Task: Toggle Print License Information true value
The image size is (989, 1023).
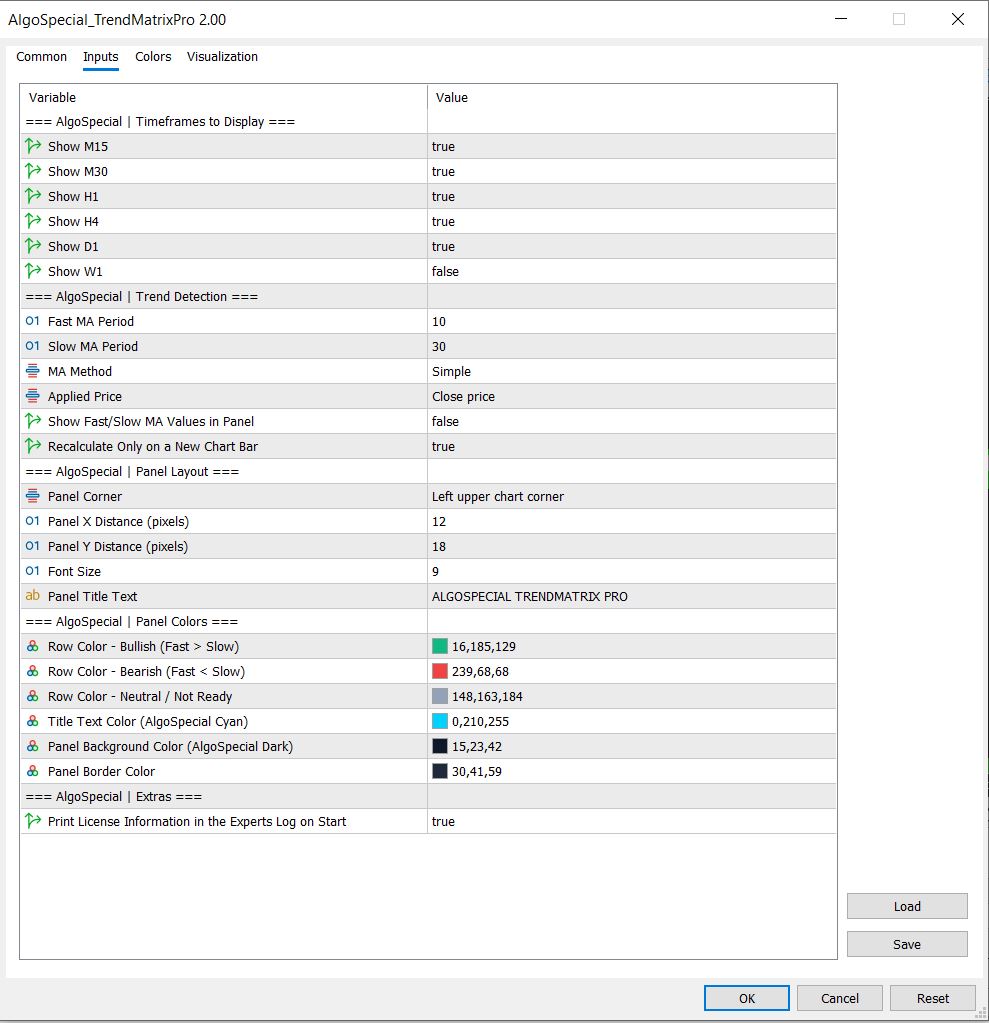Action: click(631, 821)
